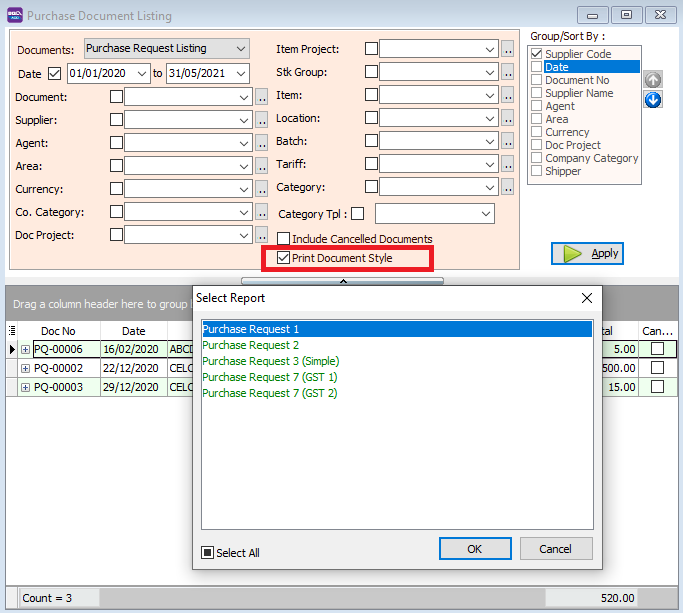The height and width of the screenshot is (613, 683).
Task: Click the blue down arrow sort icon
Action: pos(652,100)
